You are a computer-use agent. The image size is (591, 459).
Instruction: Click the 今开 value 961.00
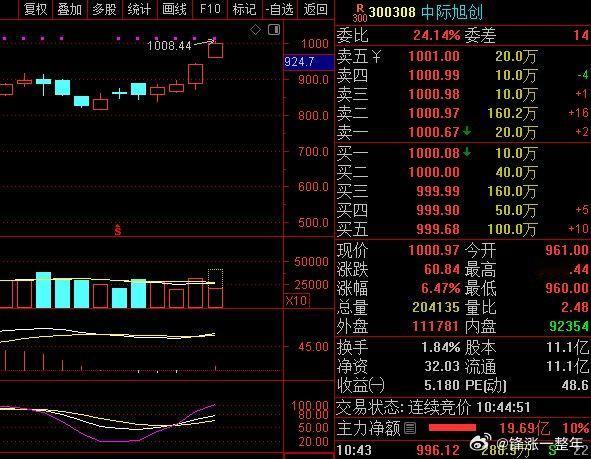[567, 250]
